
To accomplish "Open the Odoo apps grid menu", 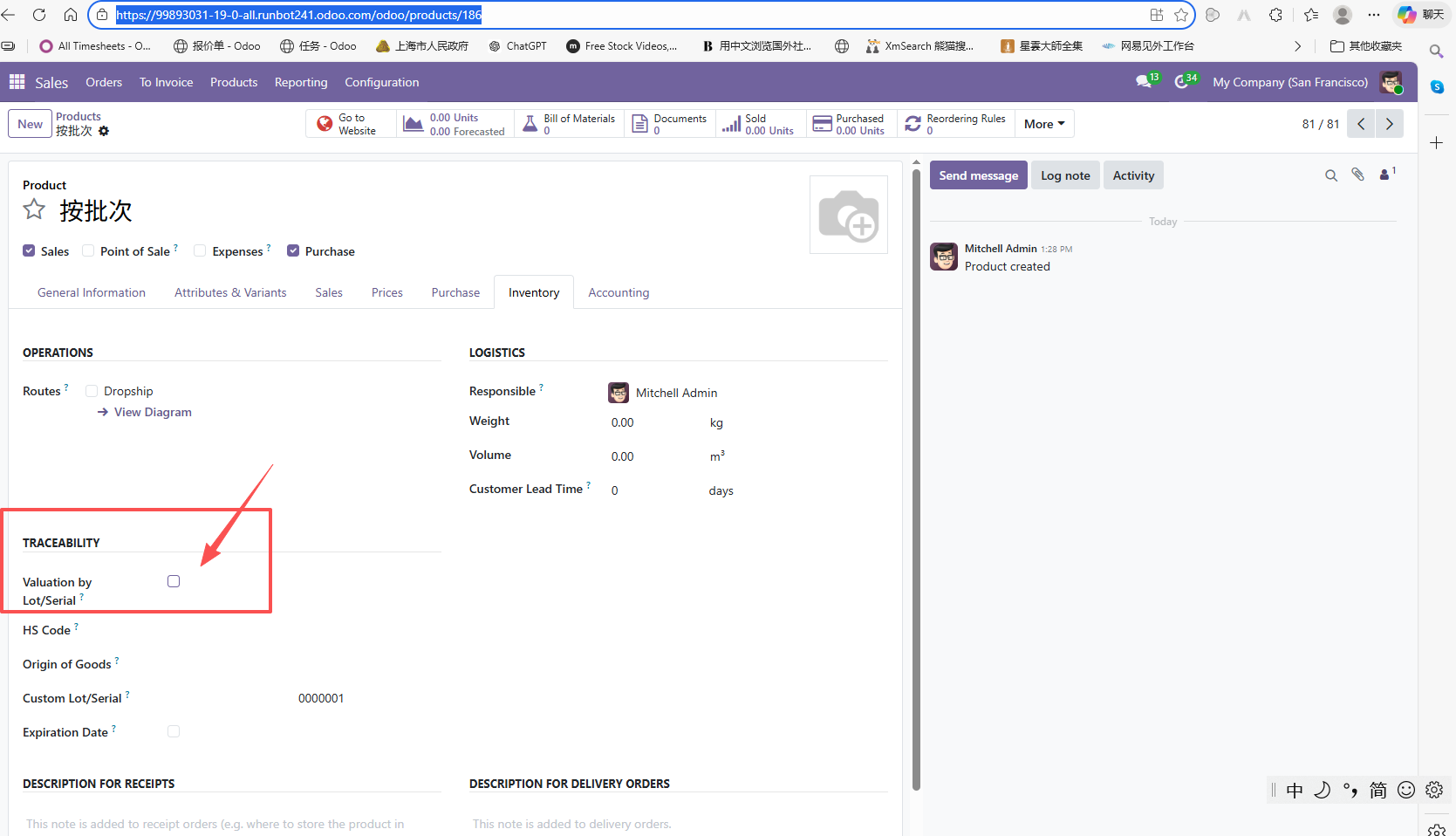I will click(x=17, y=82).
